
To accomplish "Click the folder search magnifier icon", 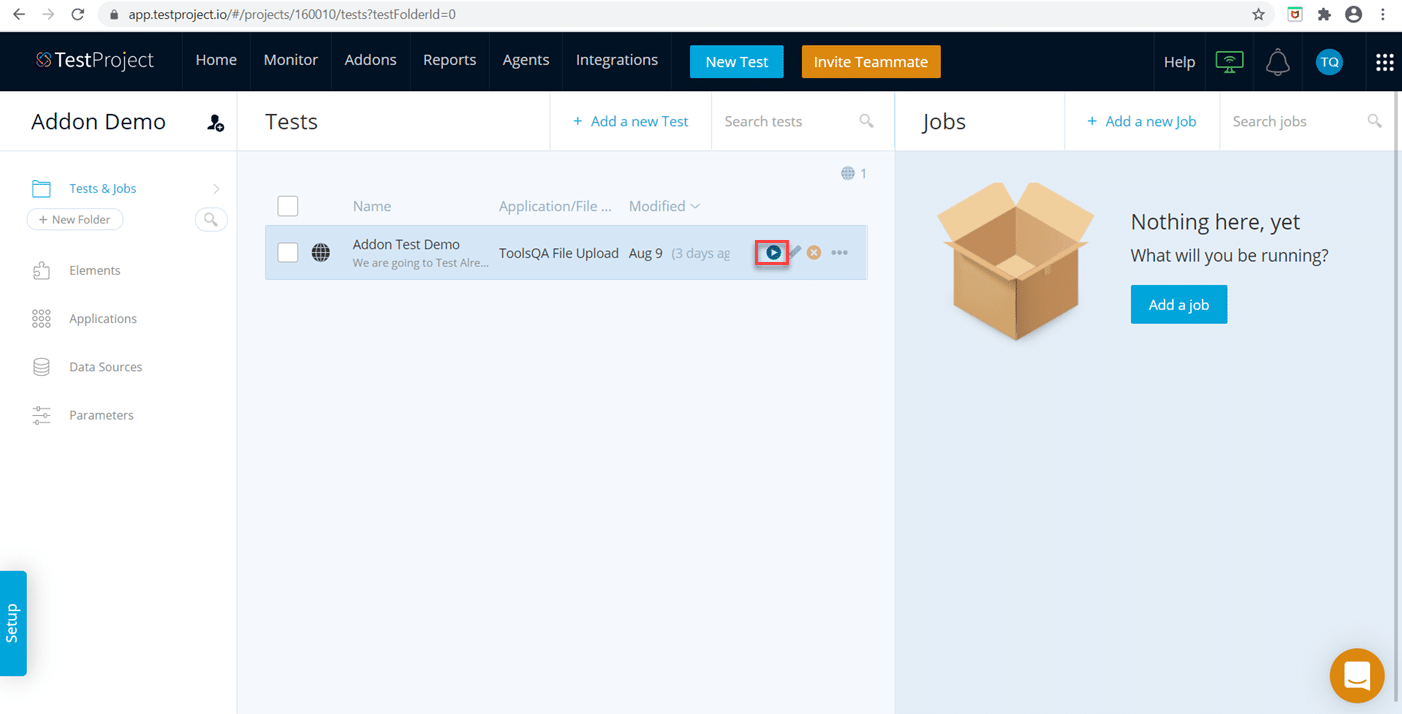I will coord(211,220).
